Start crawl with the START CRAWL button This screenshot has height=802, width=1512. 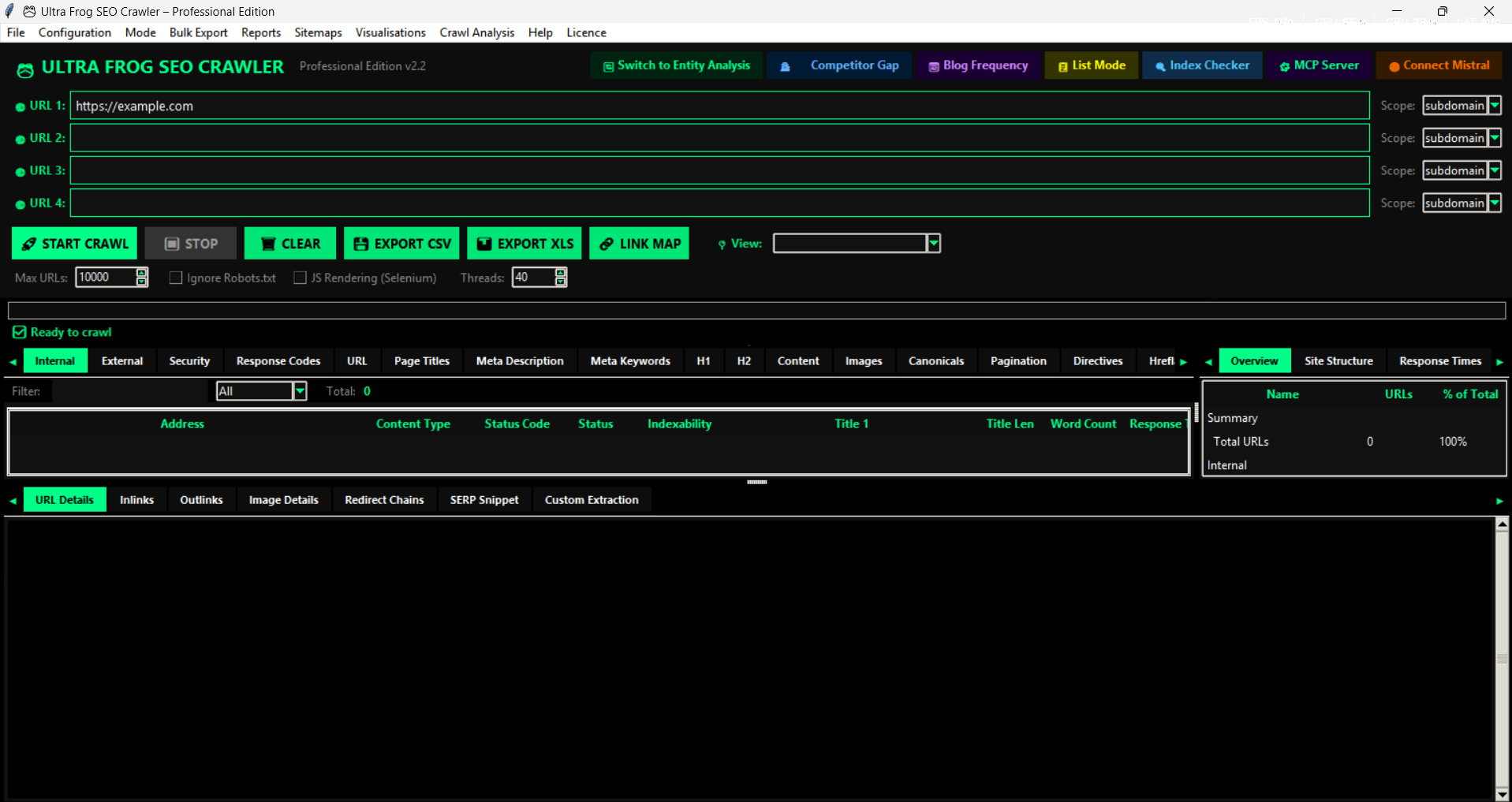74,244
